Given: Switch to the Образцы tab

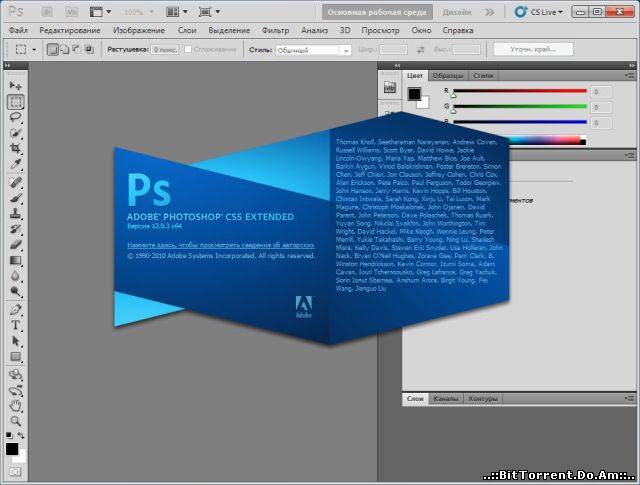Looking at the screenshot, I should (448, 76).
